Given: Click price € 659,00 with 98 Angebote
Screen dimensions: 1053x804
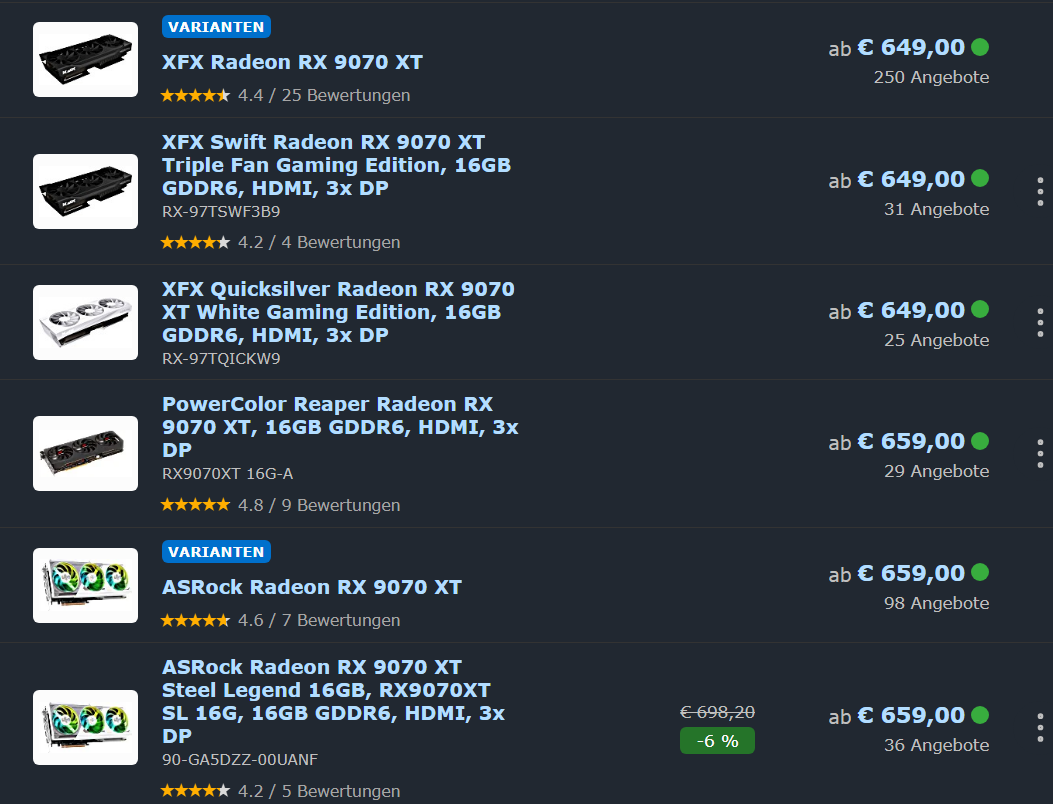Looking at the screenshot, I should pos(911,574).
